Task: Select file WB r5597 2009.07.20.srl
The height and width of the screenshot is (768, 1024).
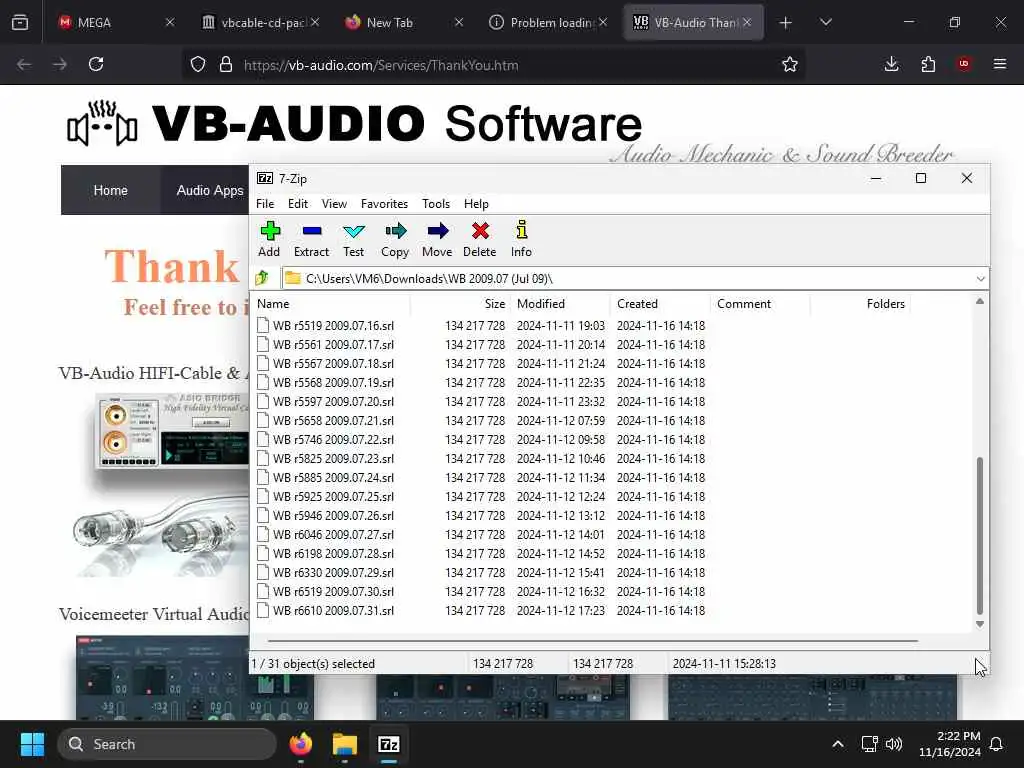Action: [325, 402]
